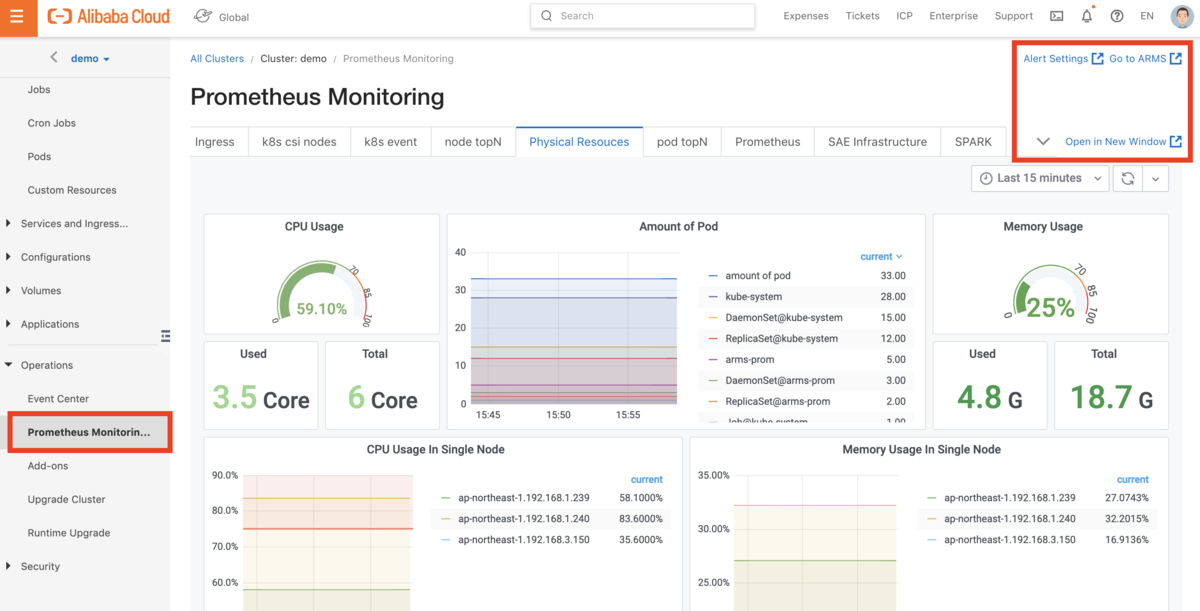1200x611 pixels.
Task: Expand the Applications section
Action: click(49, 324)
